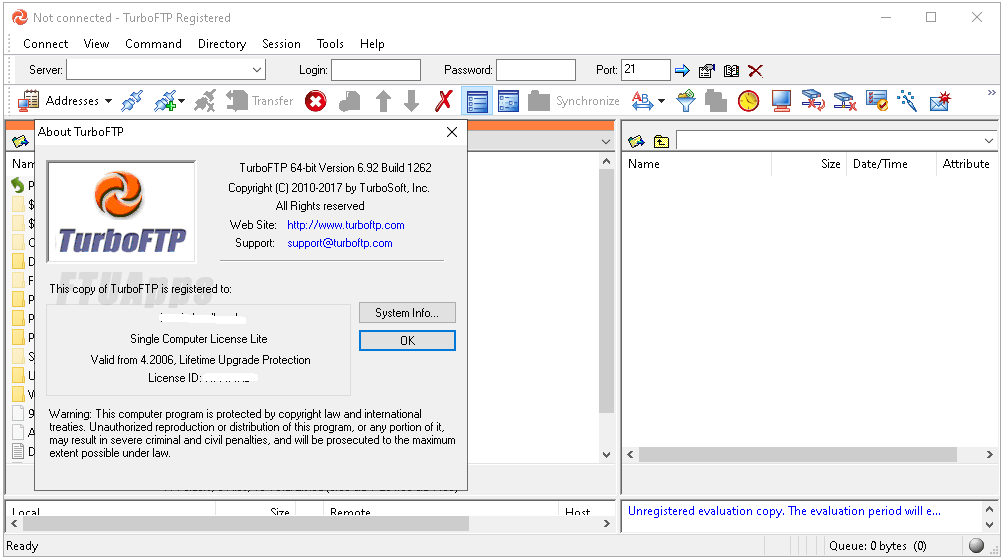This screenshot has height=557, width=1003.
Task: Open the local pane path dropdown arrow
Action: (606, 141)
